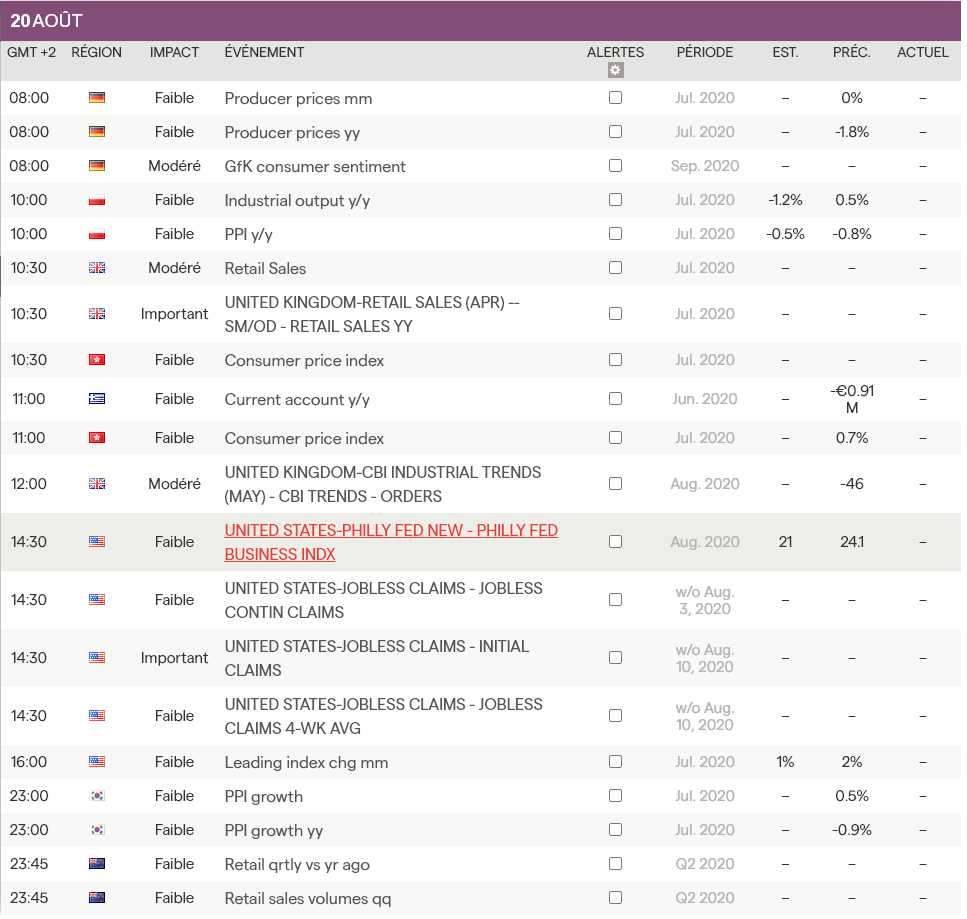Select South Korean flag in PPI growth yy row
Screen dimensions: 967x919
(97, 830)
